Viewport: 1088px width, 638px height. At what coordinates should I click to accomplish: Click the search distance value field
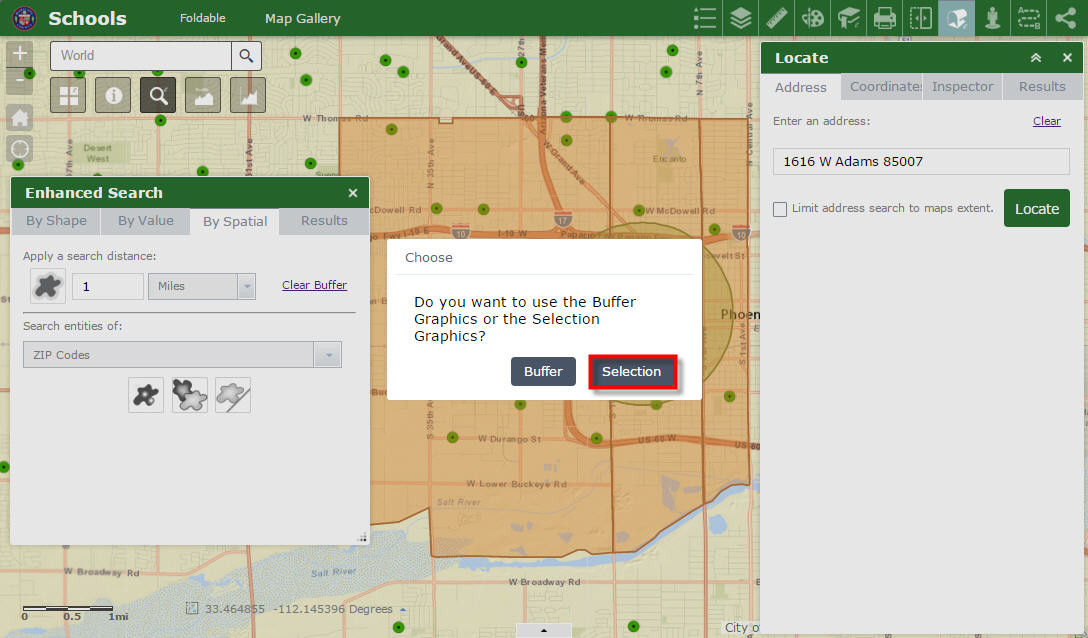pos(108,286)
